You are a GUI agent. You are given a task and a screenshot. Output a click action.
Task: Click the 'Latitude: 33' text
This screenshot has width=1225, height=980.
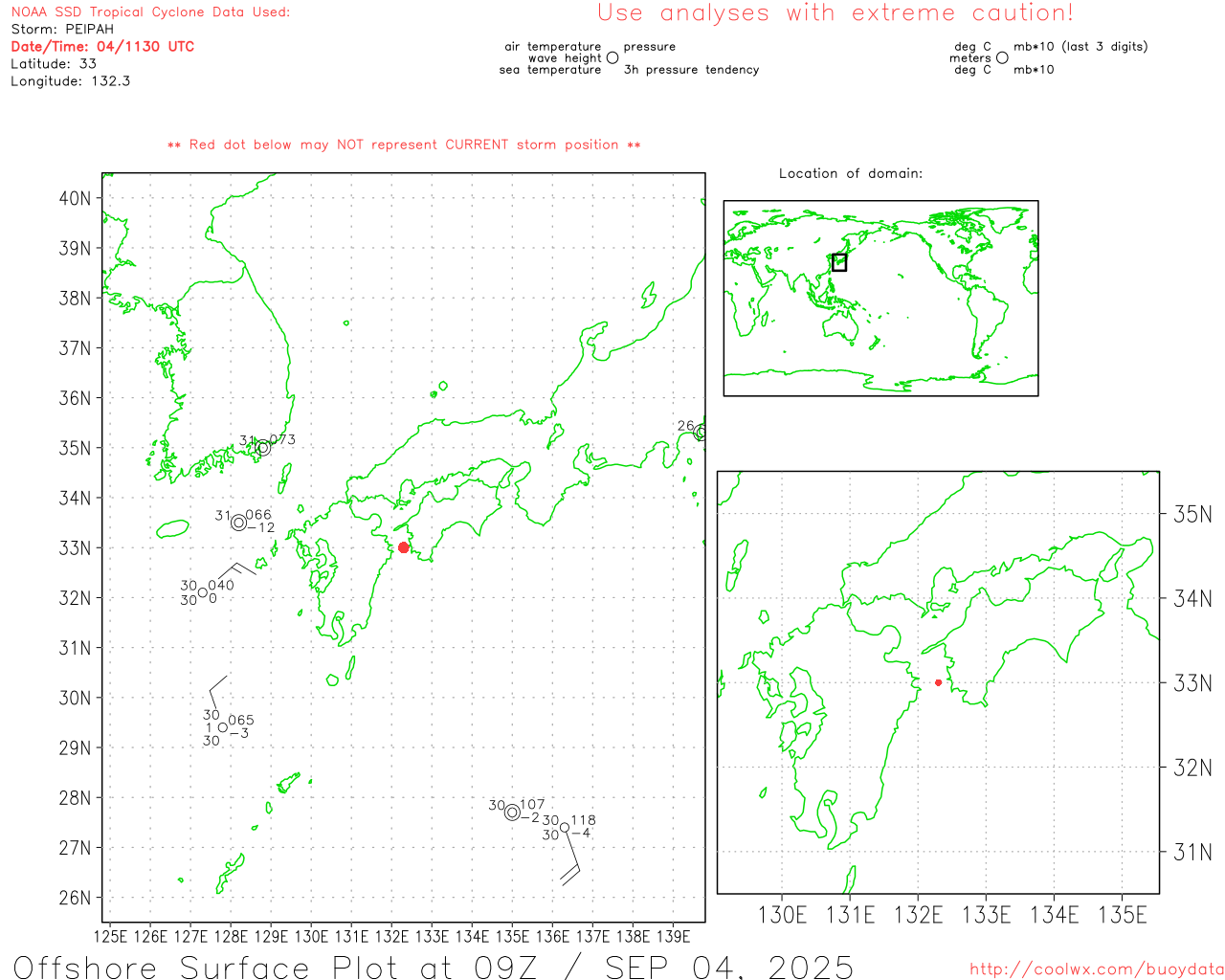point(54,64)
